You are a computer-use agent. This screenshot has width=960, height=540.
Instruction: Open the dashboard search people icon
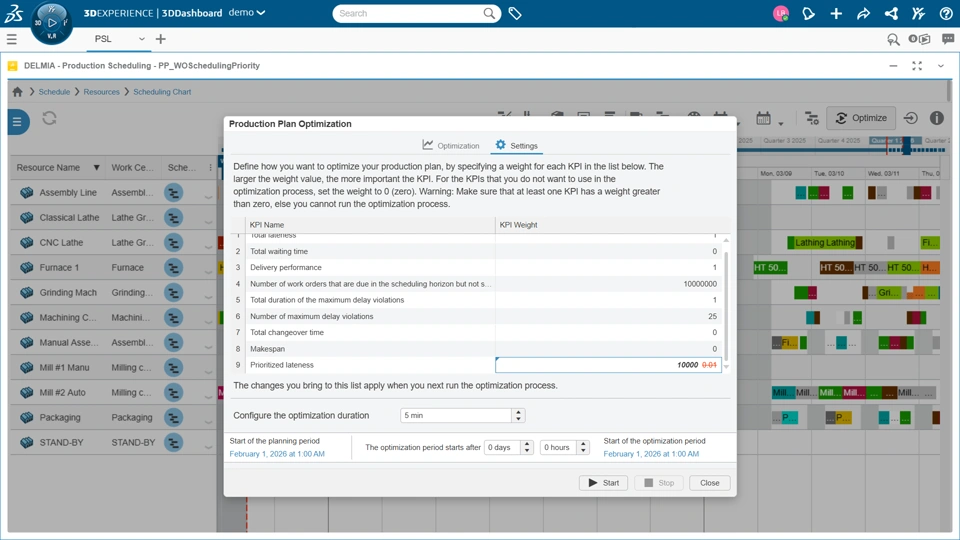pyautogui.click(x=893, y=39)
